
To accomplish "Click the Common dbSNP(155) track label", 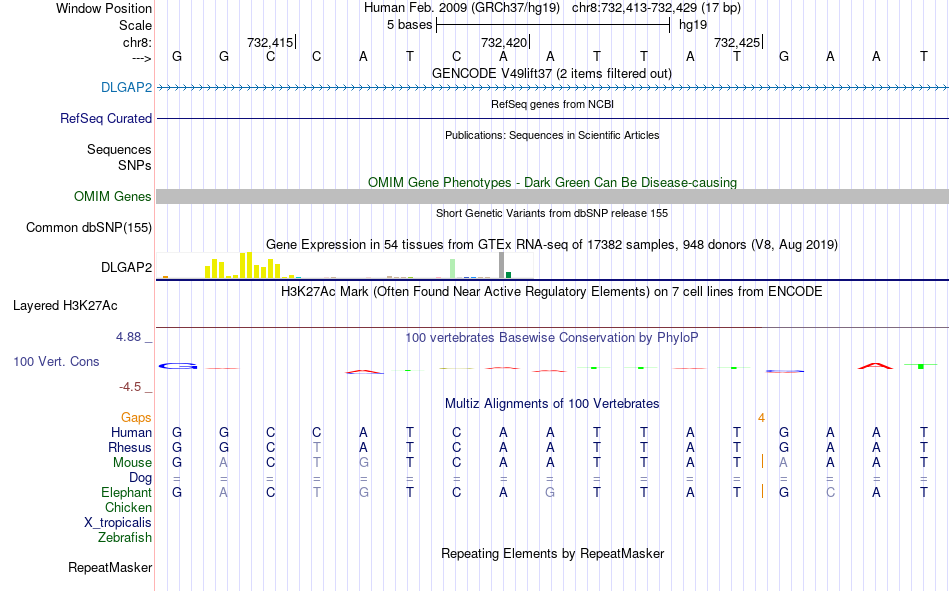I will 88,227.
